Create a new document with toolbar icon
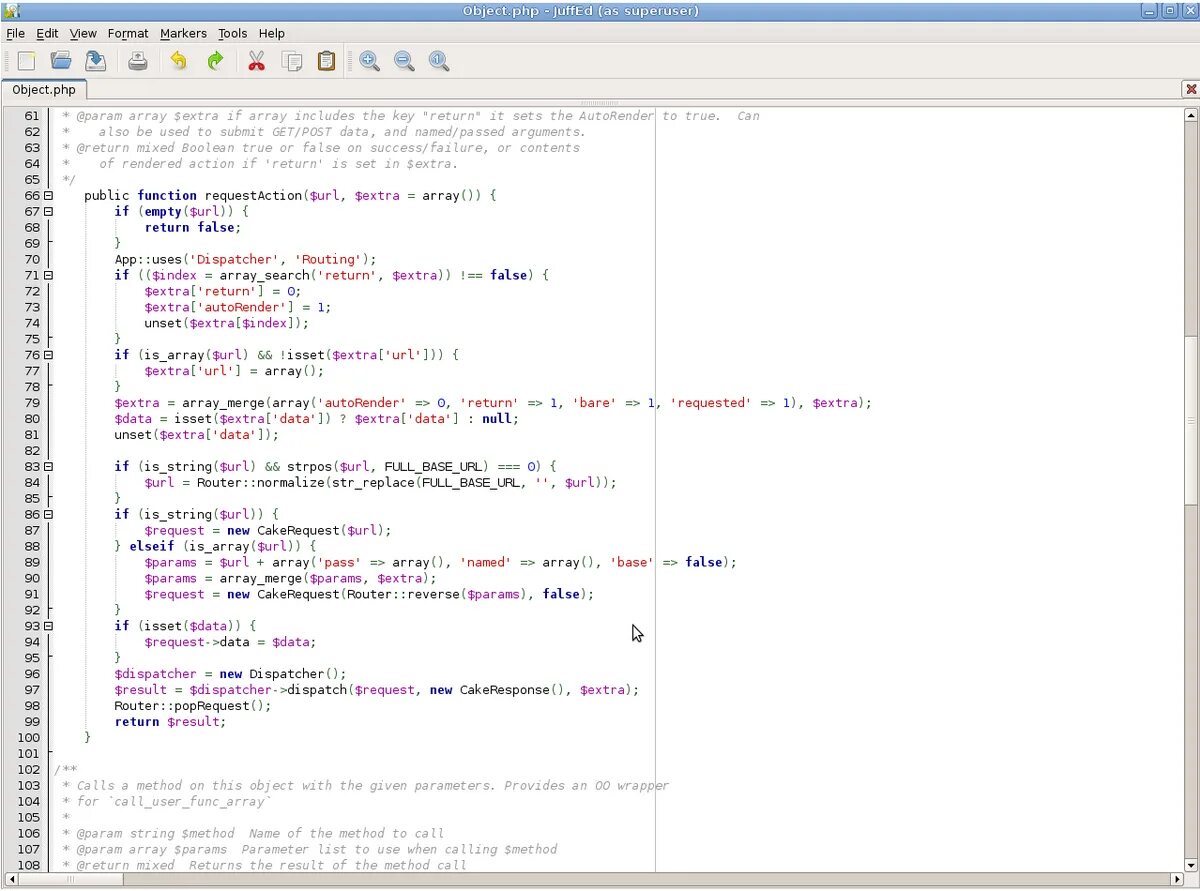 point(26,61)
